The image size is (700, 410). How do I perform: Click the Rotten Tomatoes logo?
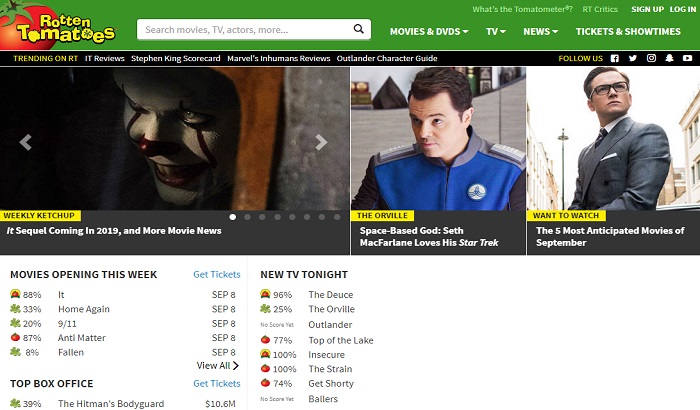point(58,26)
